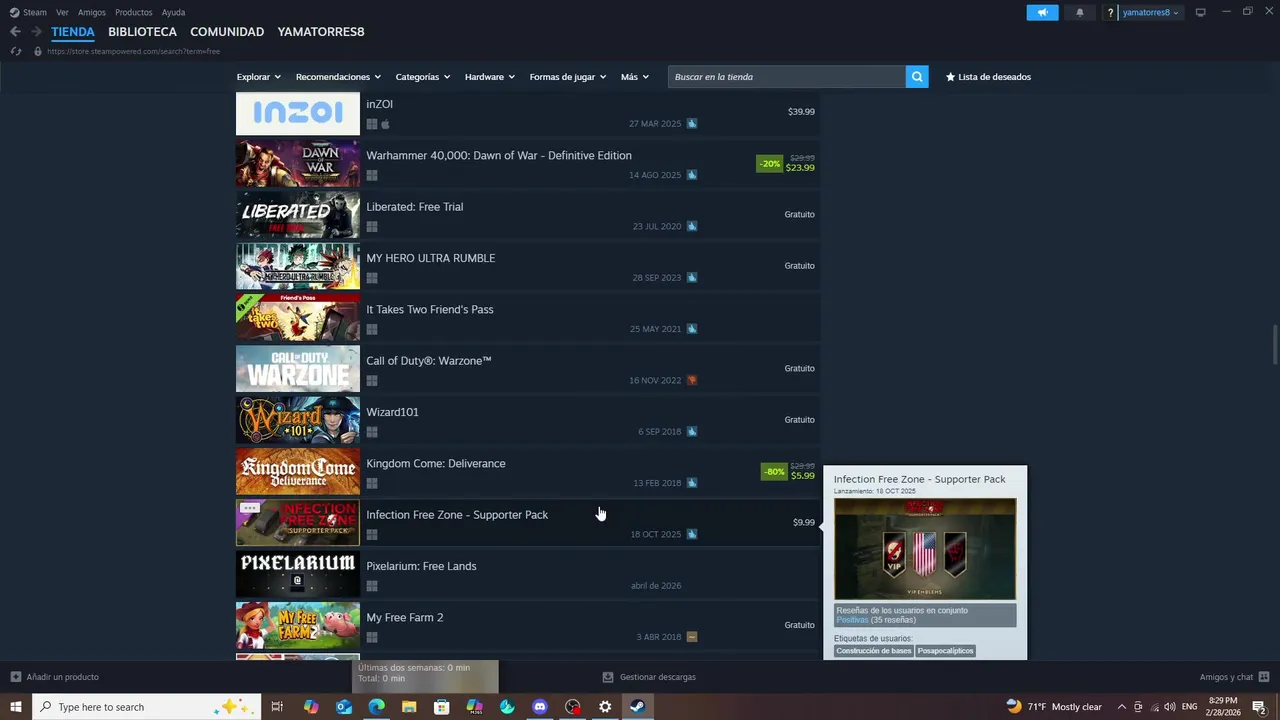Open Lista de deseados link
The image size is (1280, 720).
click(988, 77)
